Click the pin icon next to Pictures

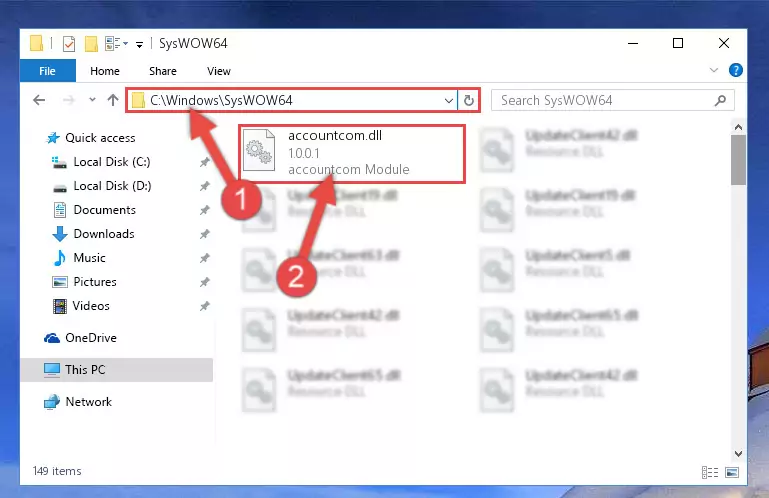[x=205, y=282]
